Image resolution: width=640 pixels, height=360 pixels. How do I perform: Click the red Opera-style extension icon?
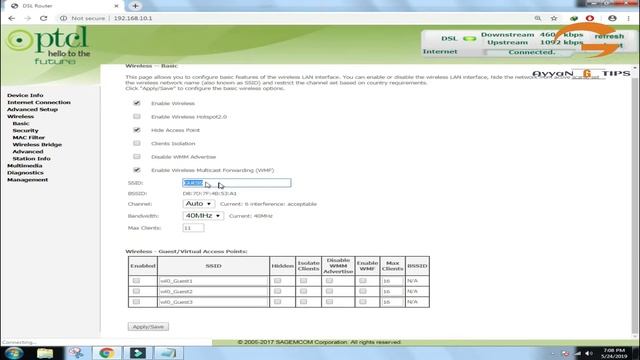[590, 18]
